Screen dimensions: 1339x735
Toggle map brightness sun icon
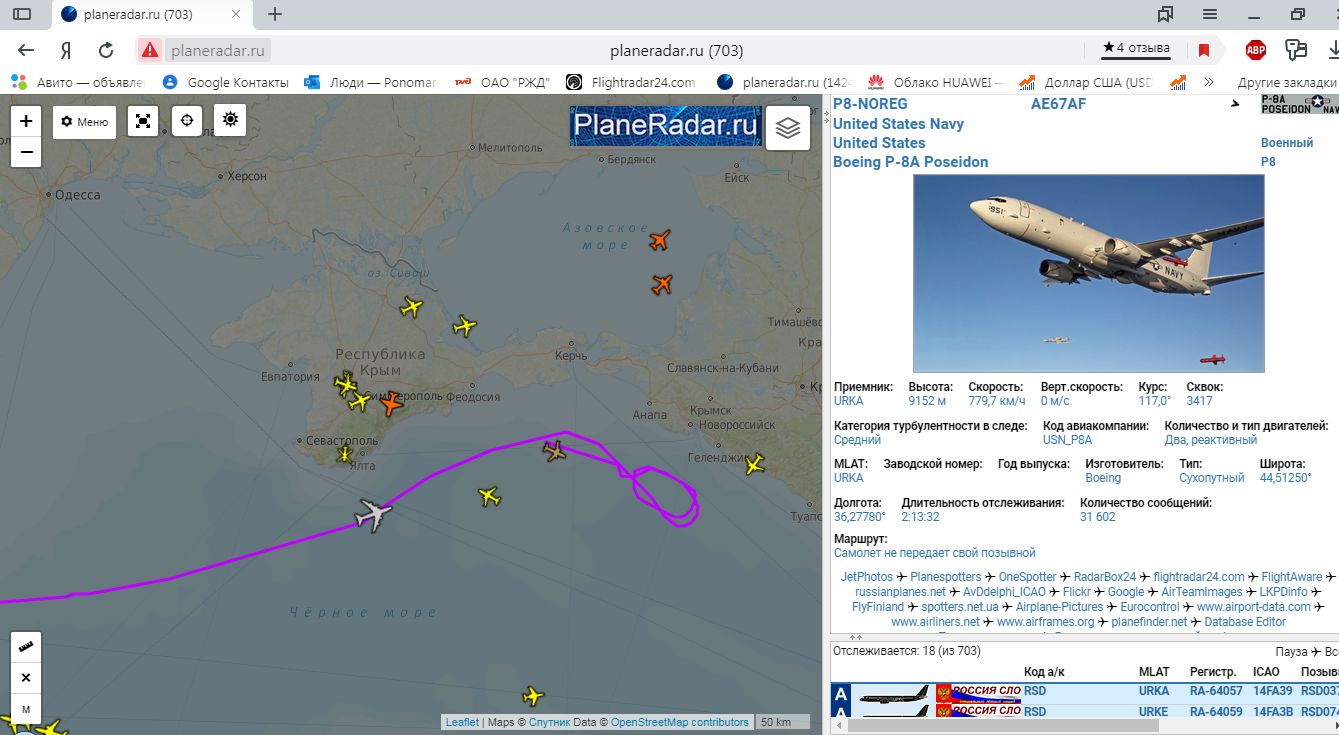pyautogui.click(x=231, y=120)
